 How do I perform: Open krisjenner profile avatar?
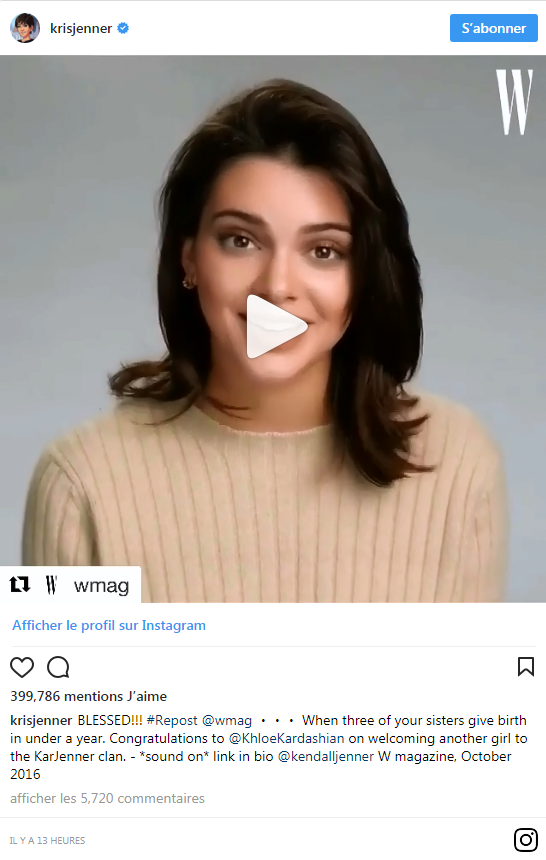tap(25, 28)
